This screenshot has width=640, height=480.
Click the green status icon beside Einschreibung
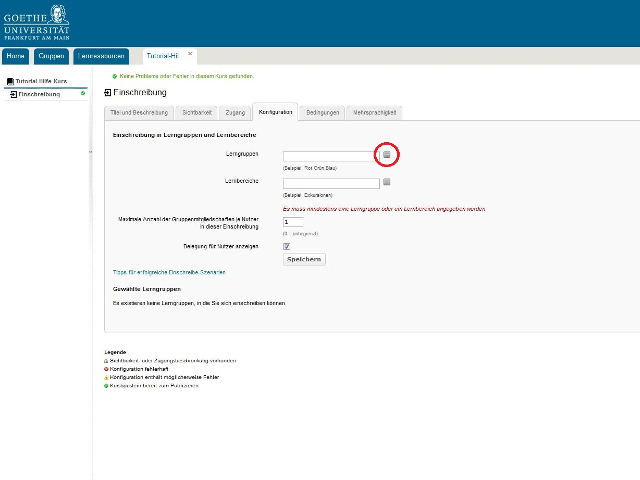tap(83, 94)
